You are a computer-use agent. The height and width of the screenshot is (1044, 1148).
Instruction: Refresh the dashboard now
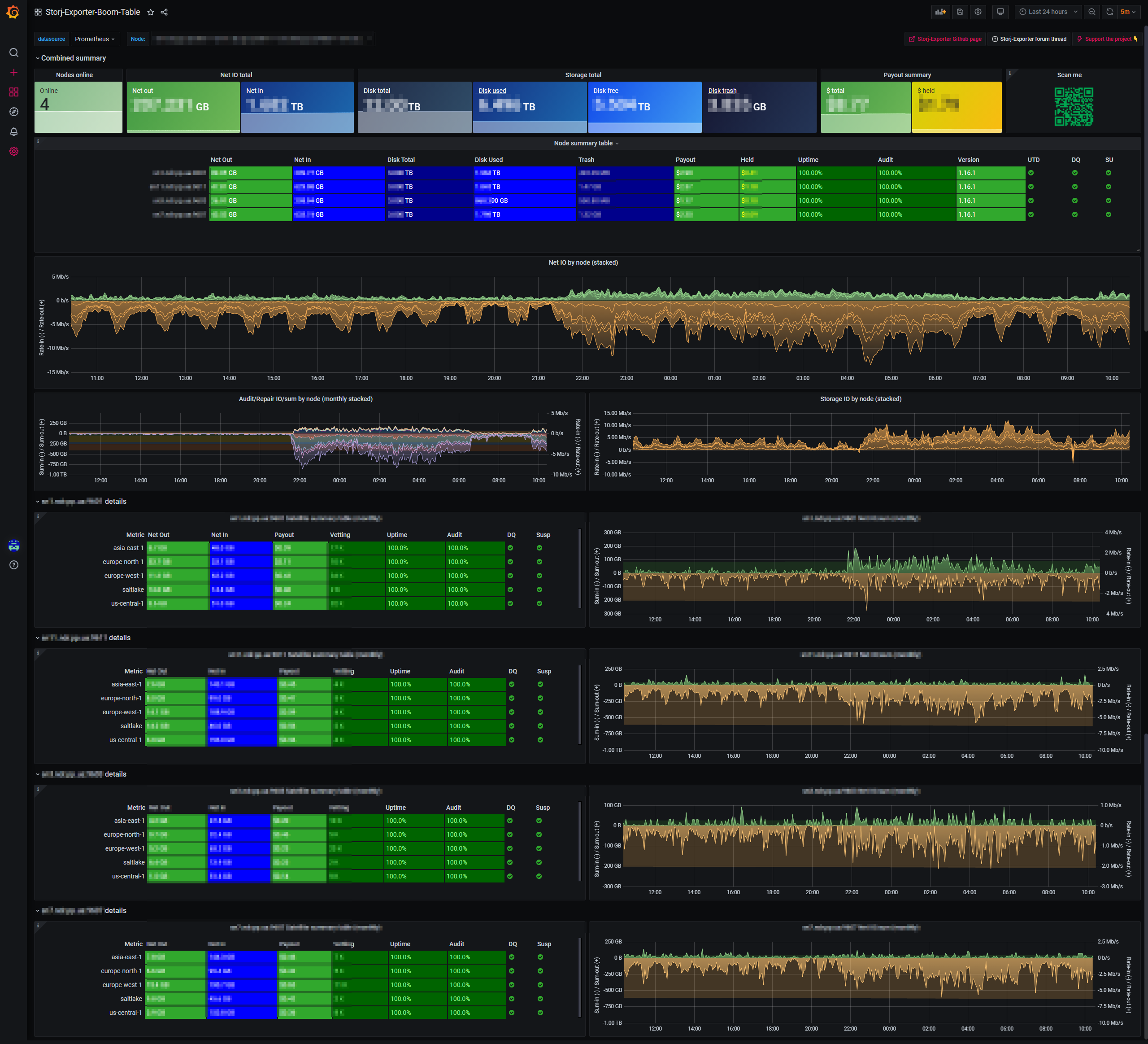pyautogui.click(x=1109, y=12)
